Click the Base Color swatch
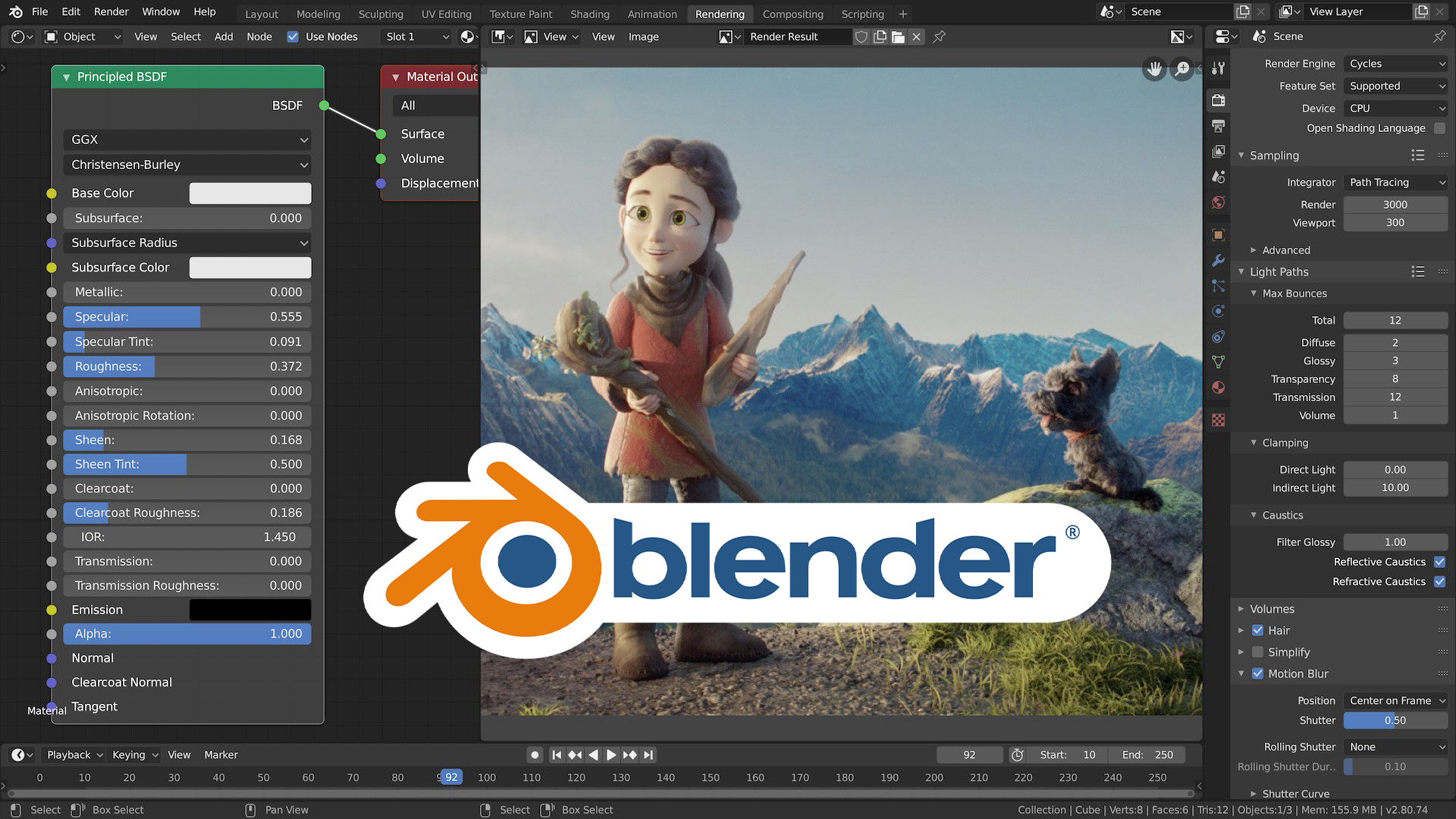1456x819 pixels. 250,193
